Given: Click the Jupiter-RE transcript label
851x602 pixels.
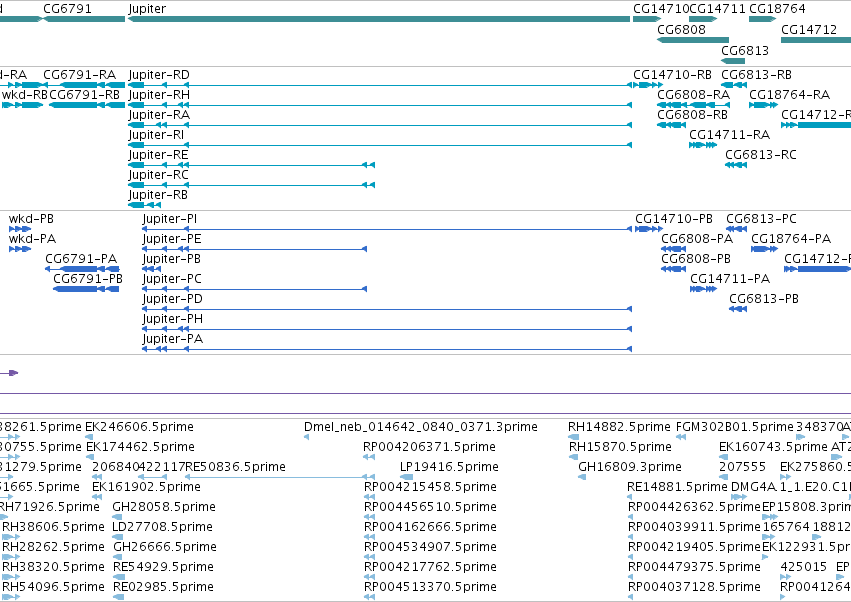Looking at the screenshot, I should (x=158, y=155).
